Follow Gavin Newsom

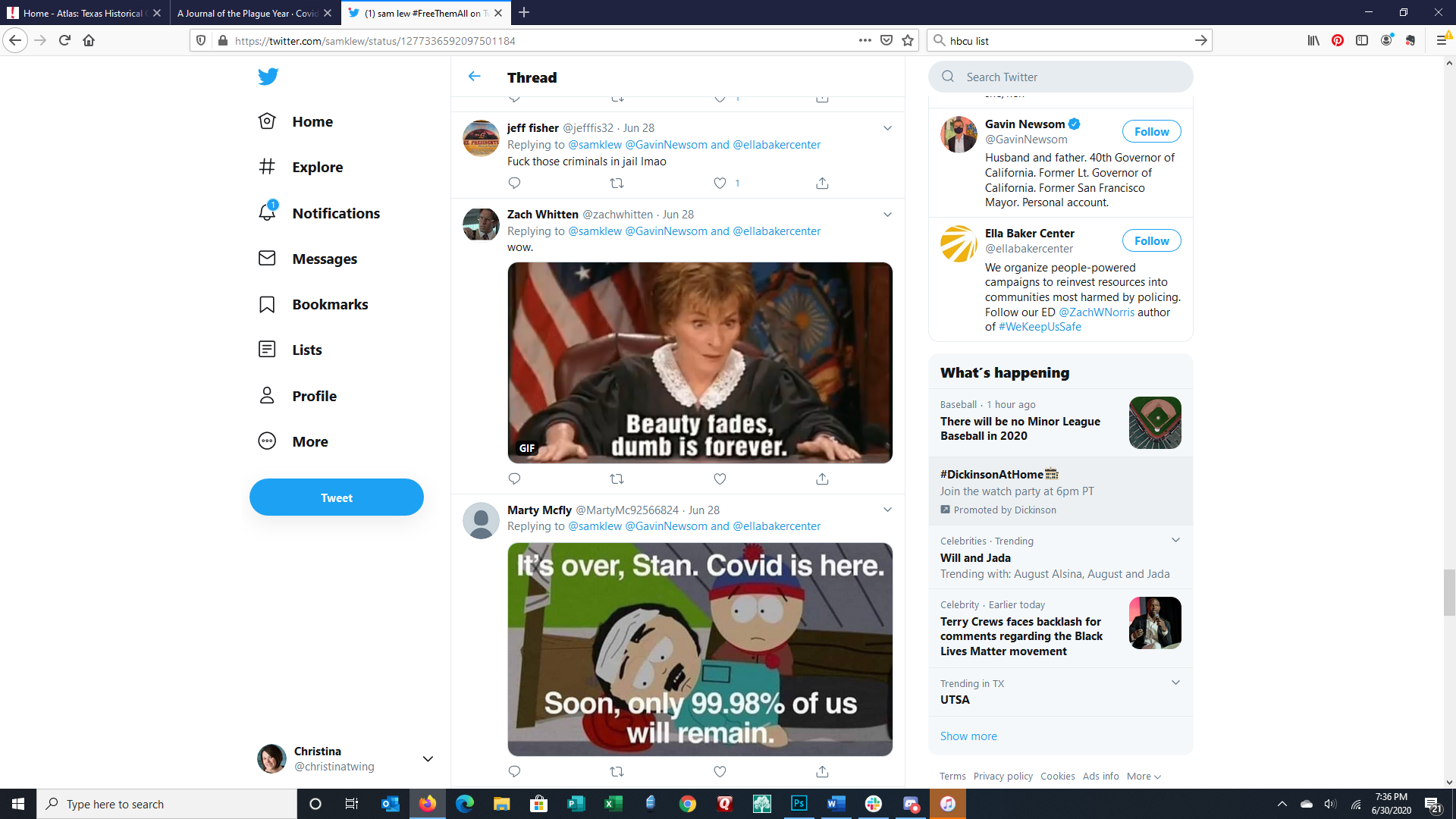tap(1151, 131)
